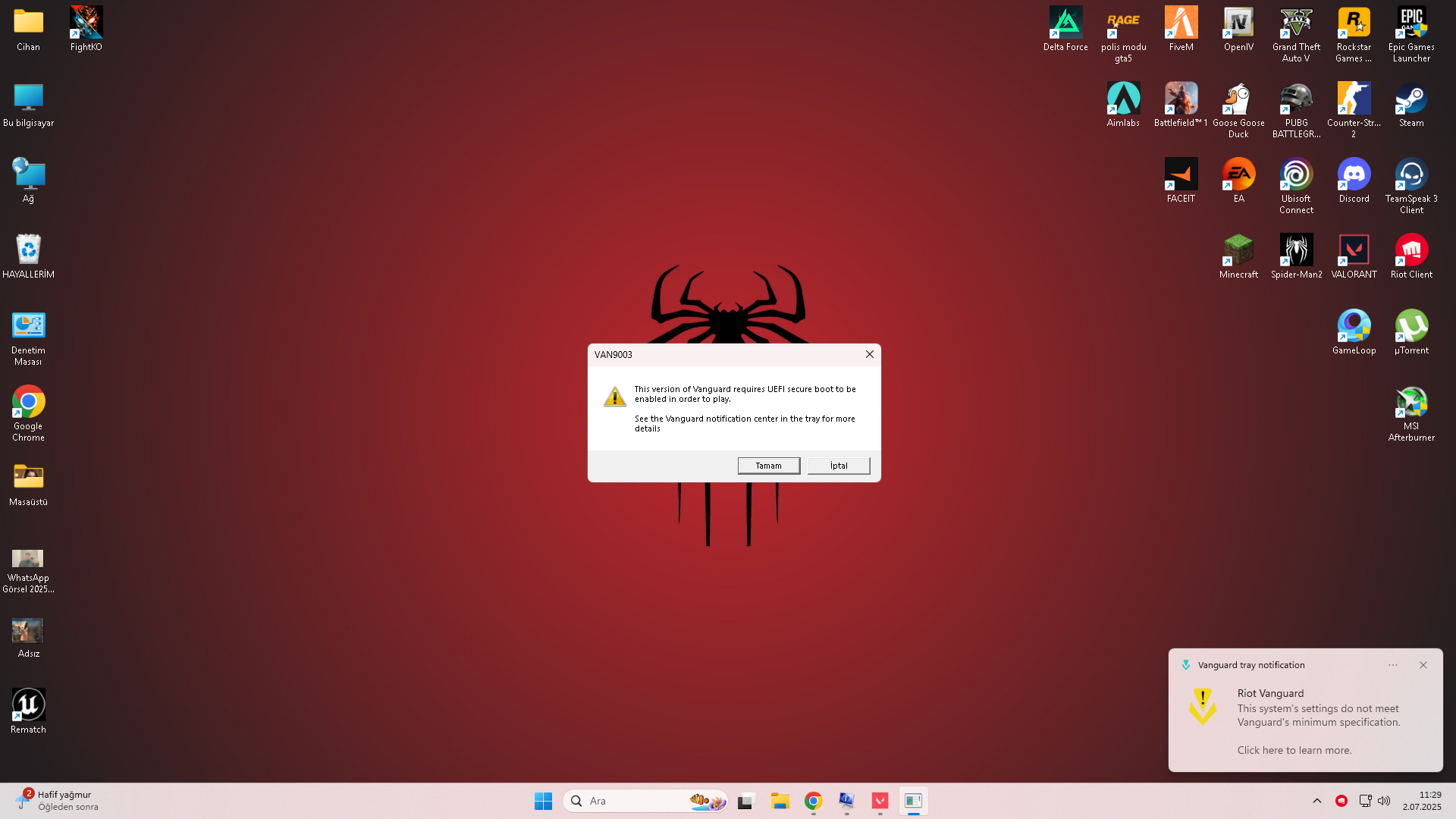The height and width of the screenshot is (819, 1456).
Task: Open Chrome from the taskbar
Action: pyautogui.click(x=814, y=801)
